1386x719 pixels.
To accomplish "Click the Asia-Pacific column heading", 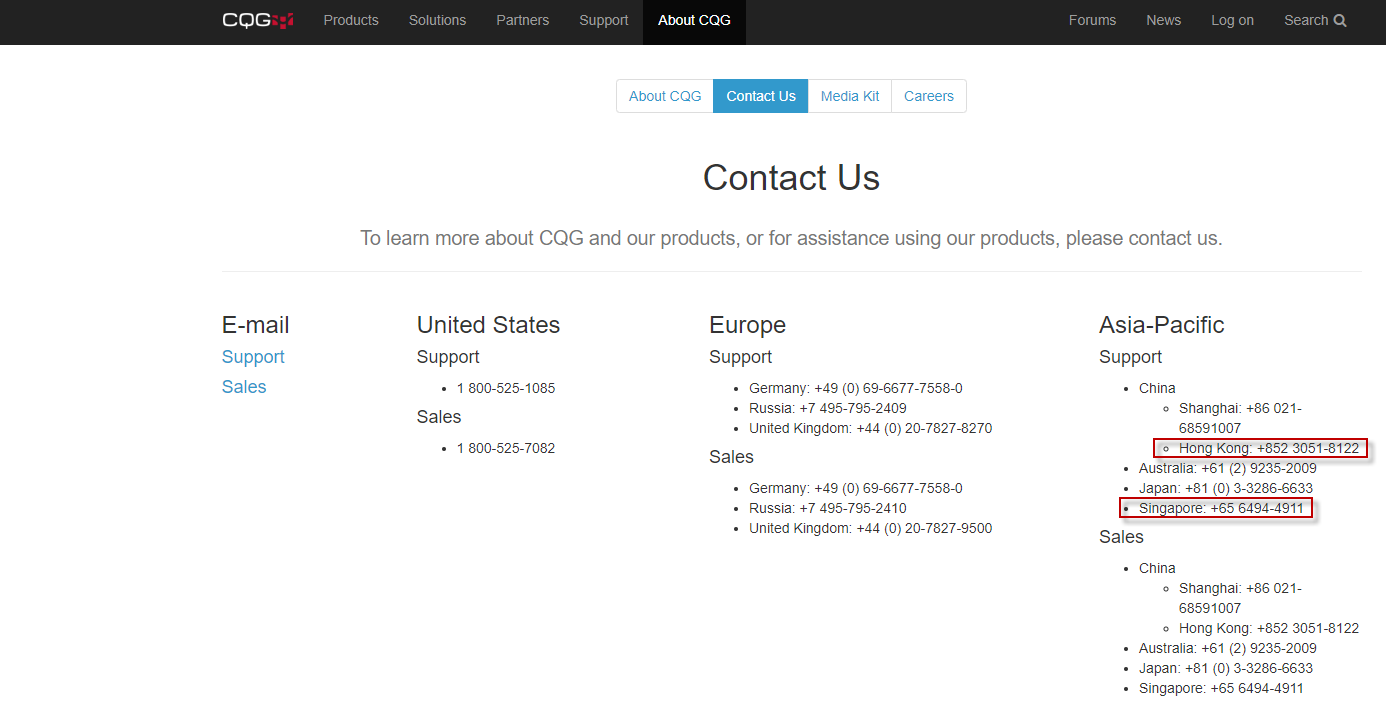I will [x=1161, y=325].
